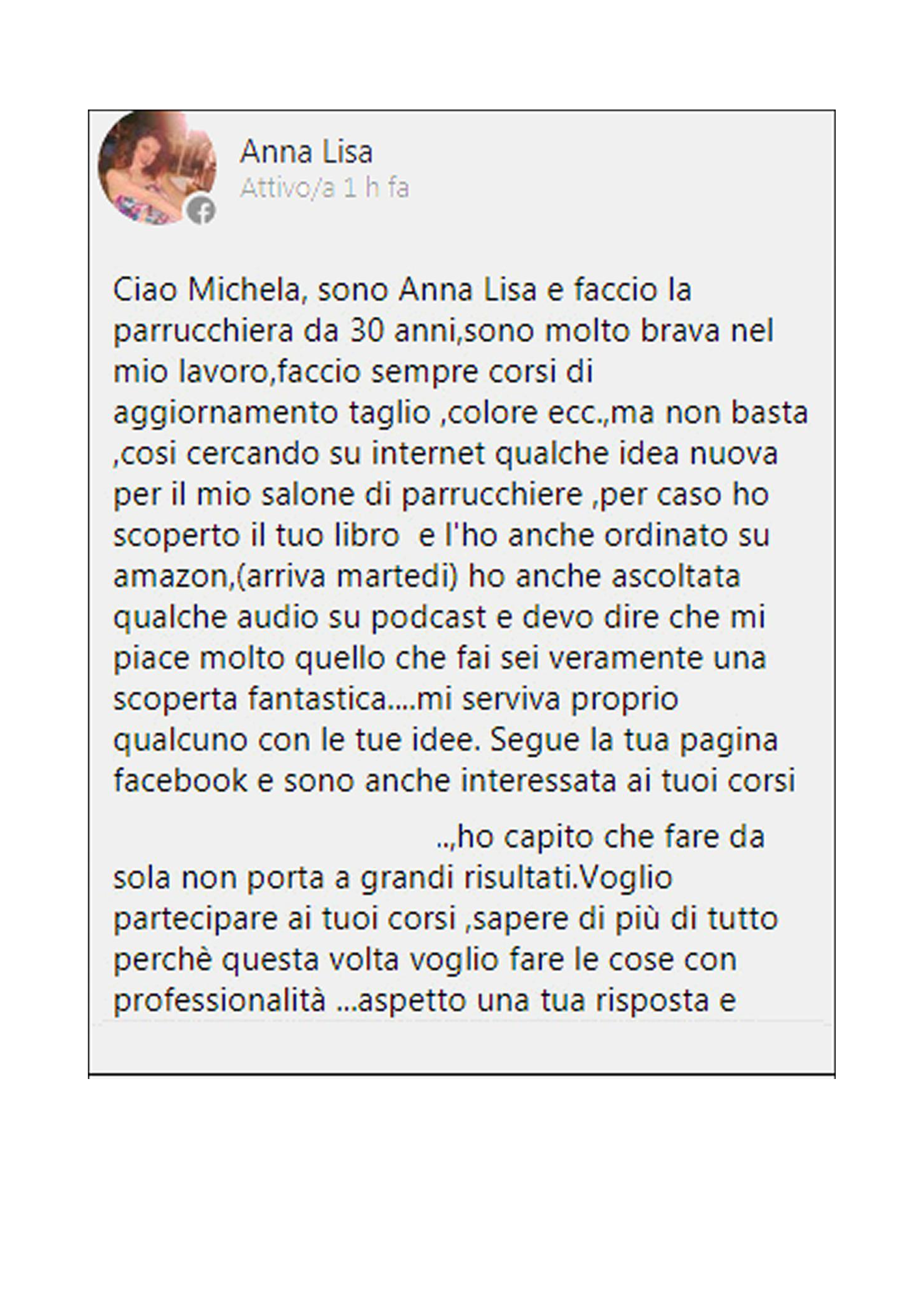Click the Facebook badge on the avatar
Screen dimensions: 924x1307
(x=201, y=211)
